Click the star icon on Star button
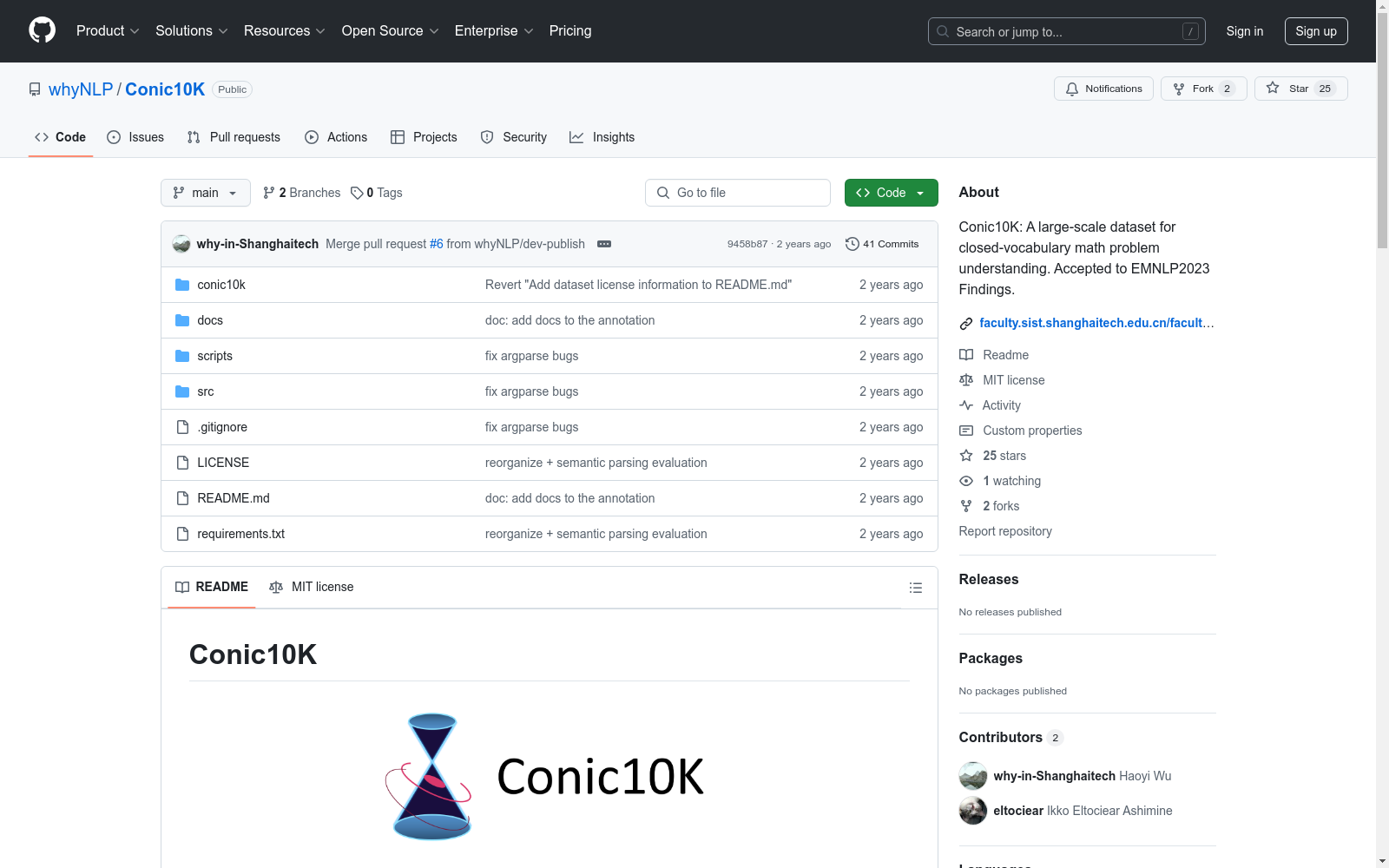This screenshot has height=868, width=1389. (x=1273, y=88)
